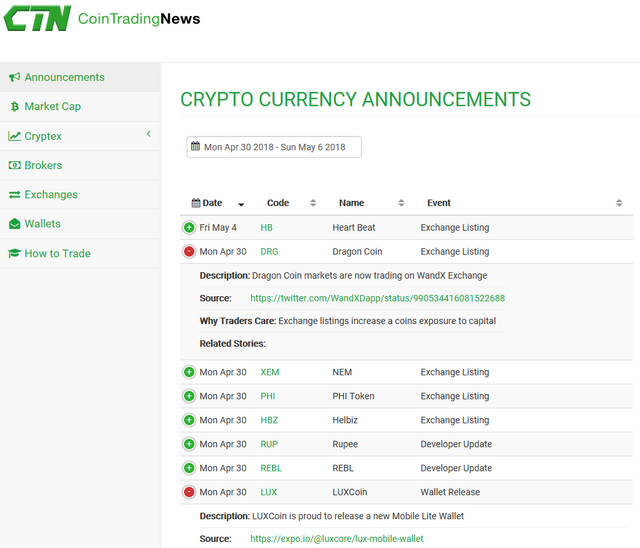Expand the NEM row details
The height and width of the screenshot is (548, 640).
click(189, 372)
